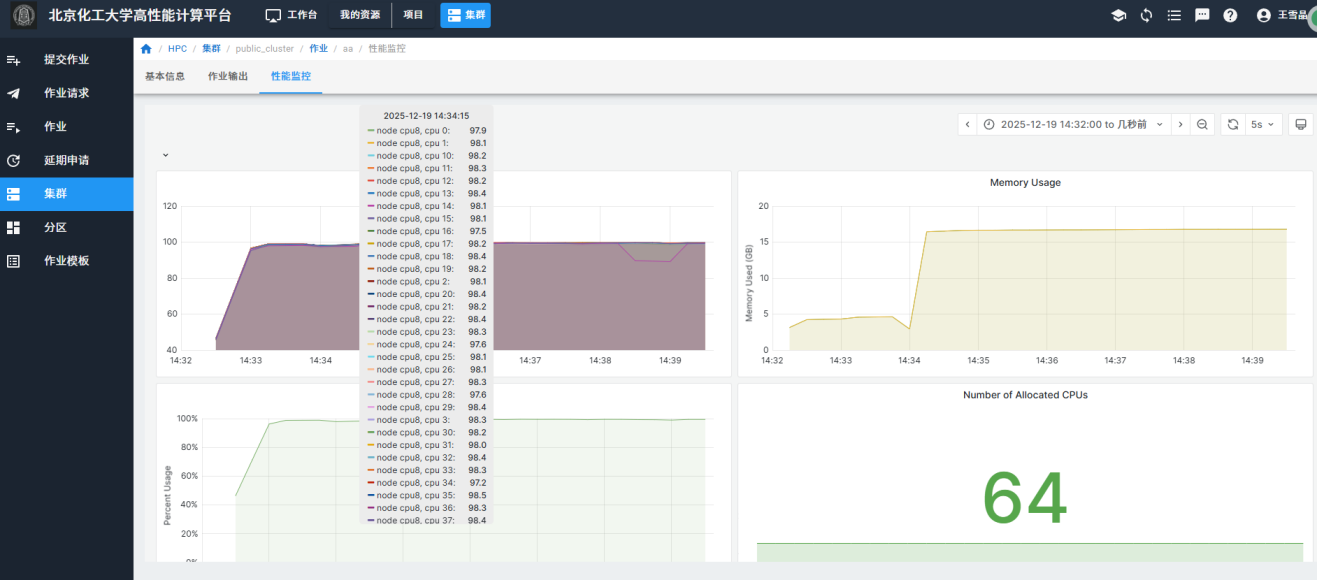This screenshot has width=1317, height=580.
Task: Open the task list icon in header
Action: click(1174, 15)
